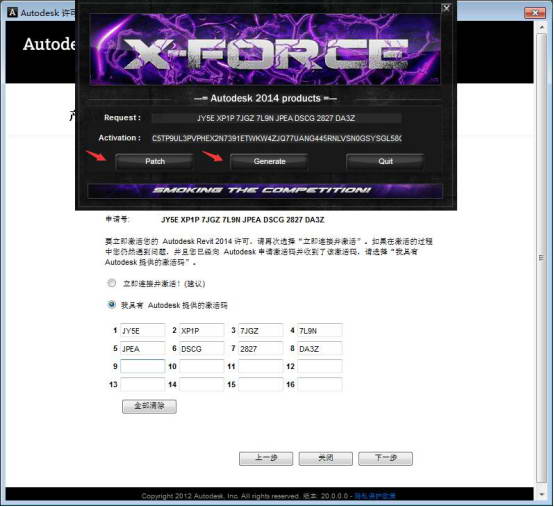Click the previous step (上一步) button
The width and height of the screenshot is (554, 507).
(266, 459)
